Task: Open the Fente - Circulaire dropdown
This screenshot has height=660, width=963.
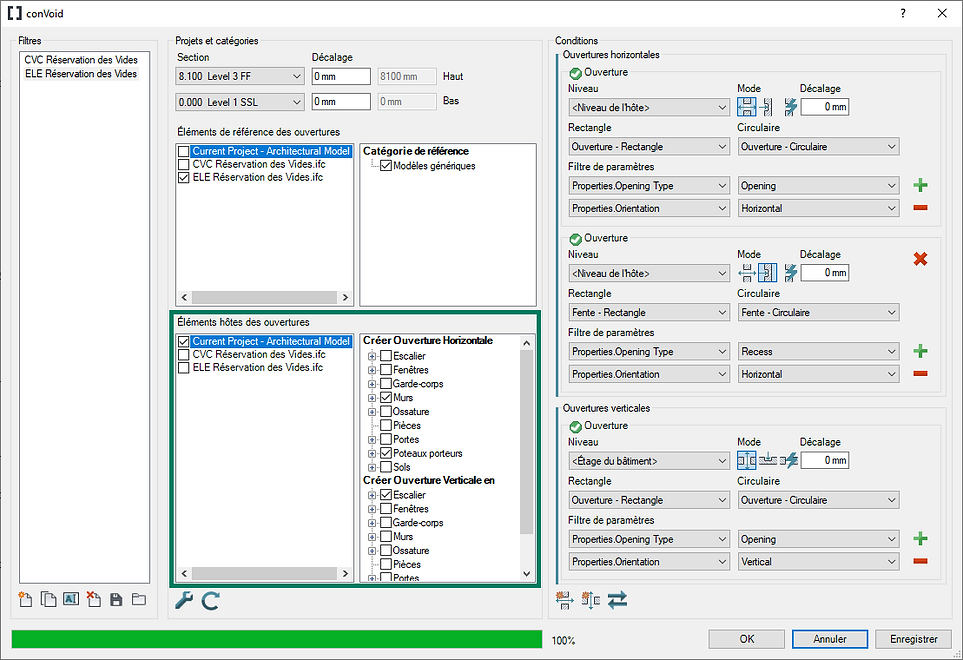Action: pos(818,313)
